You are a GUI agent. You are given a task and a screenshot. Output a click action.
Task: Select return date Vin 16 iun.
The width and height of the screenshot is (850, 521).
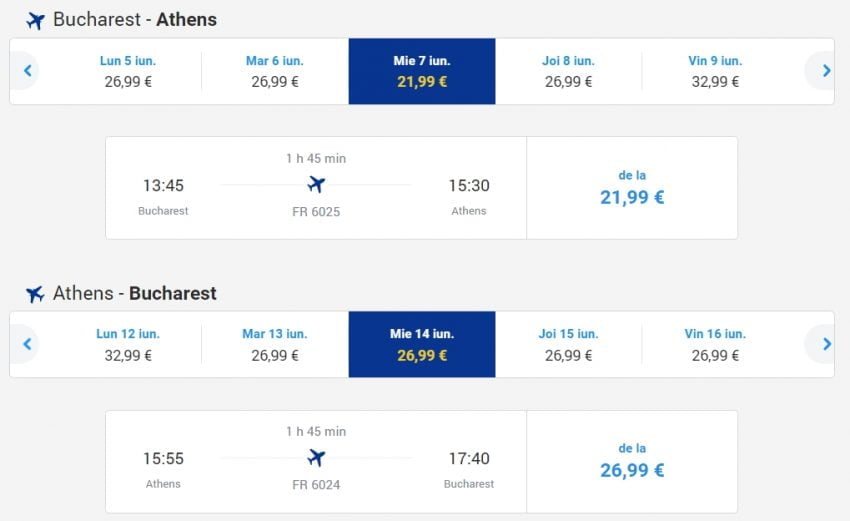[x=715, y=344]
